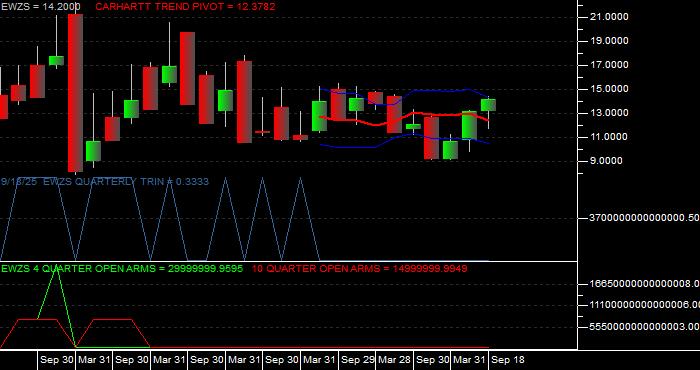The height and width of the screenshot is (370, 700).
Task: Click the Sep 29 date marker
Action: click(x=357, y=360)
